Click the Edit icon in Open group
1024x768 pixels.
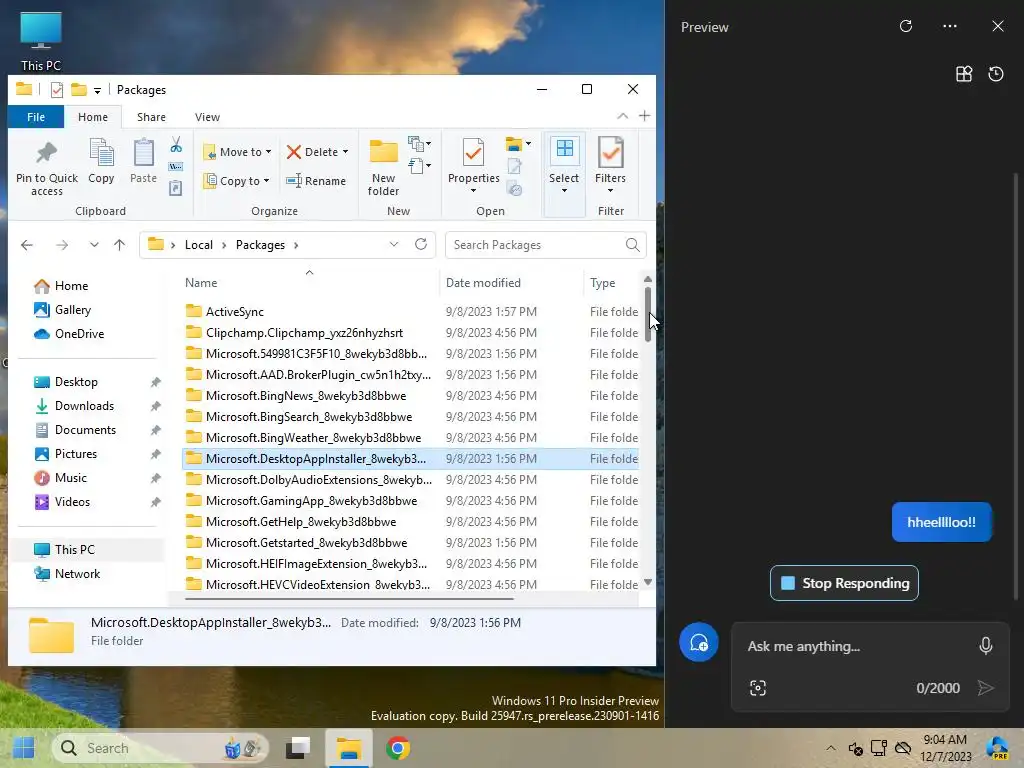click(x=515, y=167)
